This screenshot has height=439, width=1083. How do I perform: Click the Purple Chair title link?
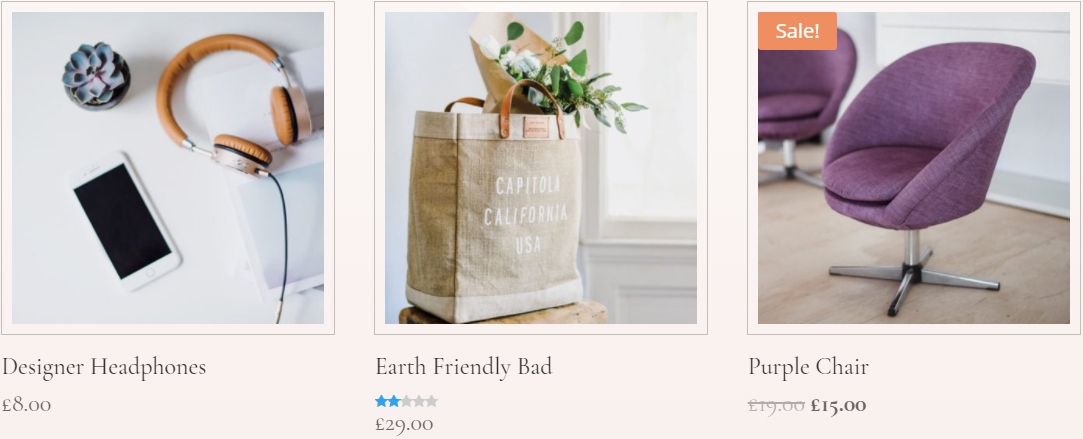point(808,367)
